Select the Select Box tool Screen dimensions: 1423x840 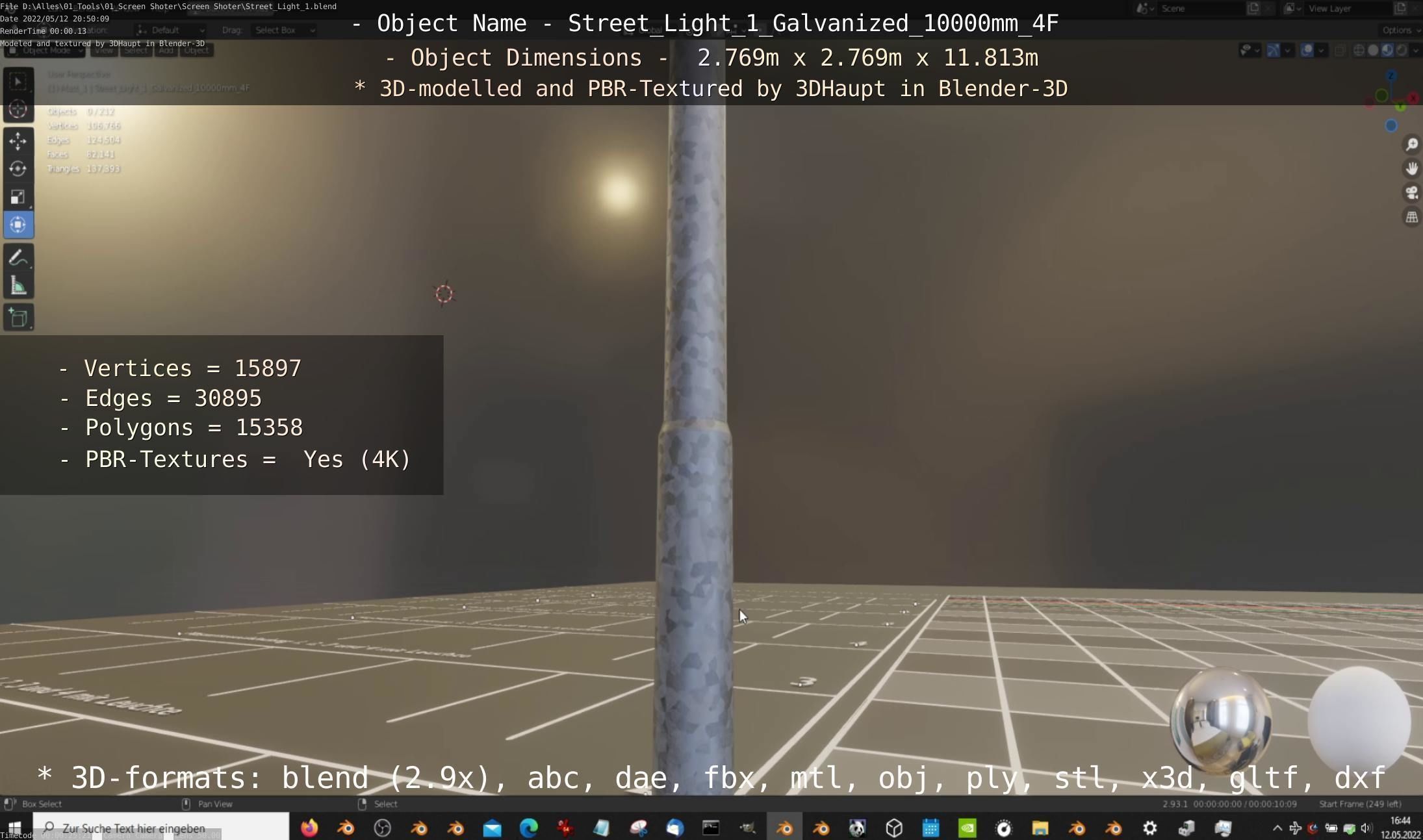(18, 81)
